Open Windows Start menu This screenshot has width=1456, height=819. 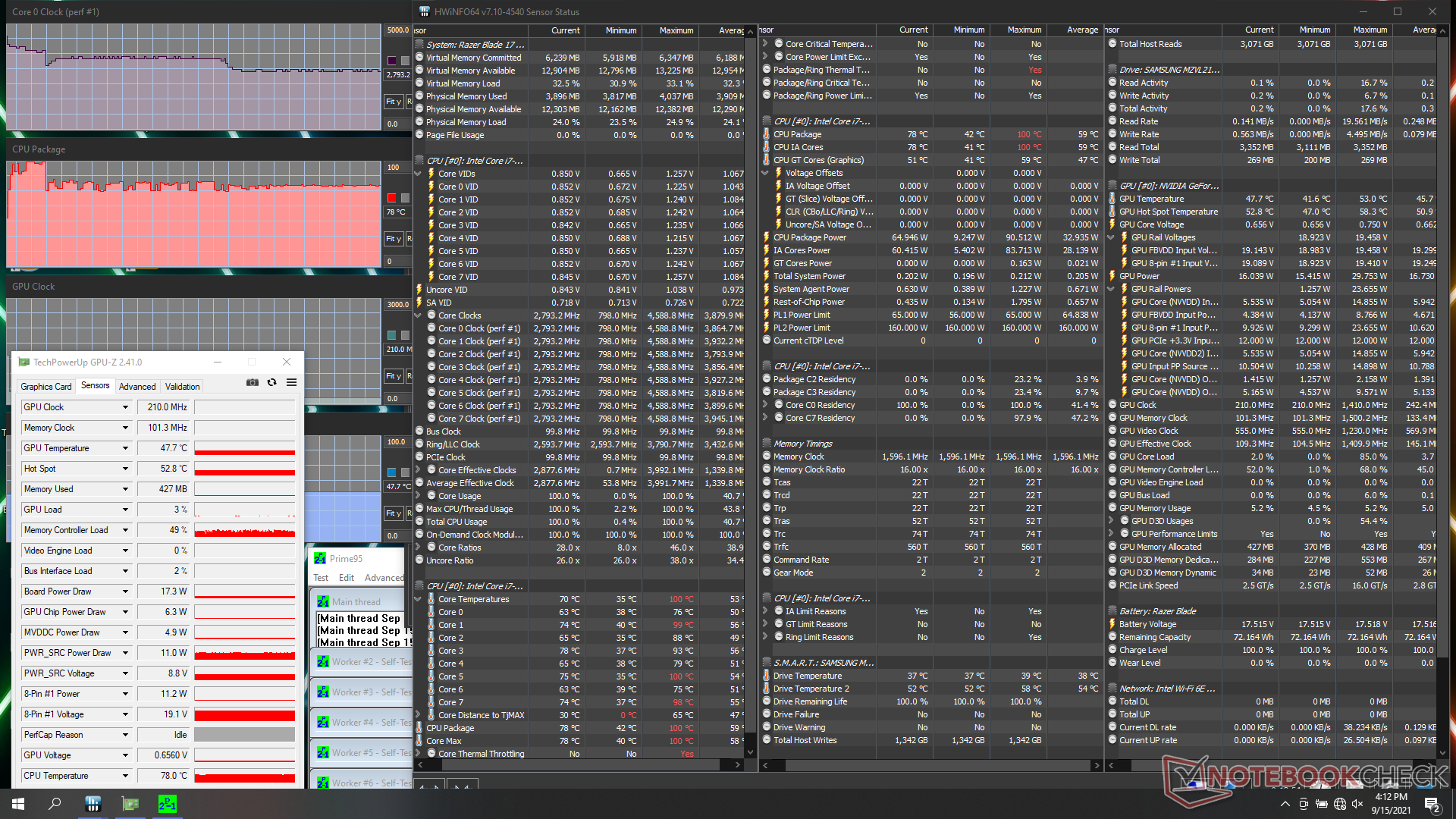coord(18,804)
